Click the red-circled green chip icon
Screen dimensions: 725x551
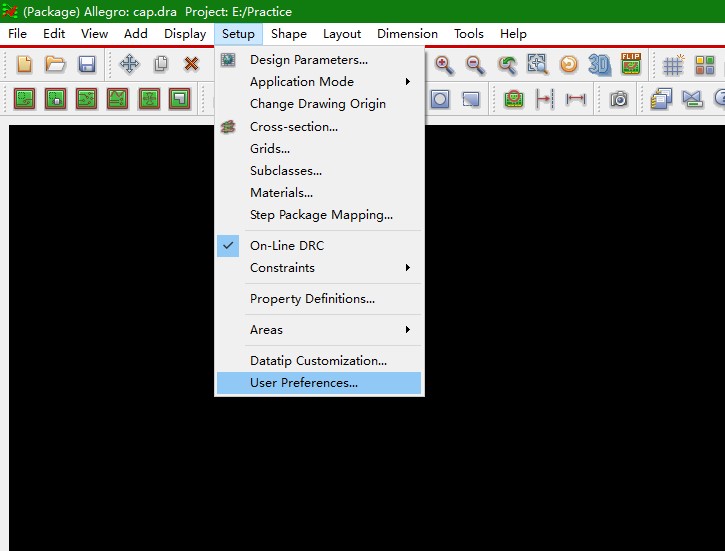514,98
